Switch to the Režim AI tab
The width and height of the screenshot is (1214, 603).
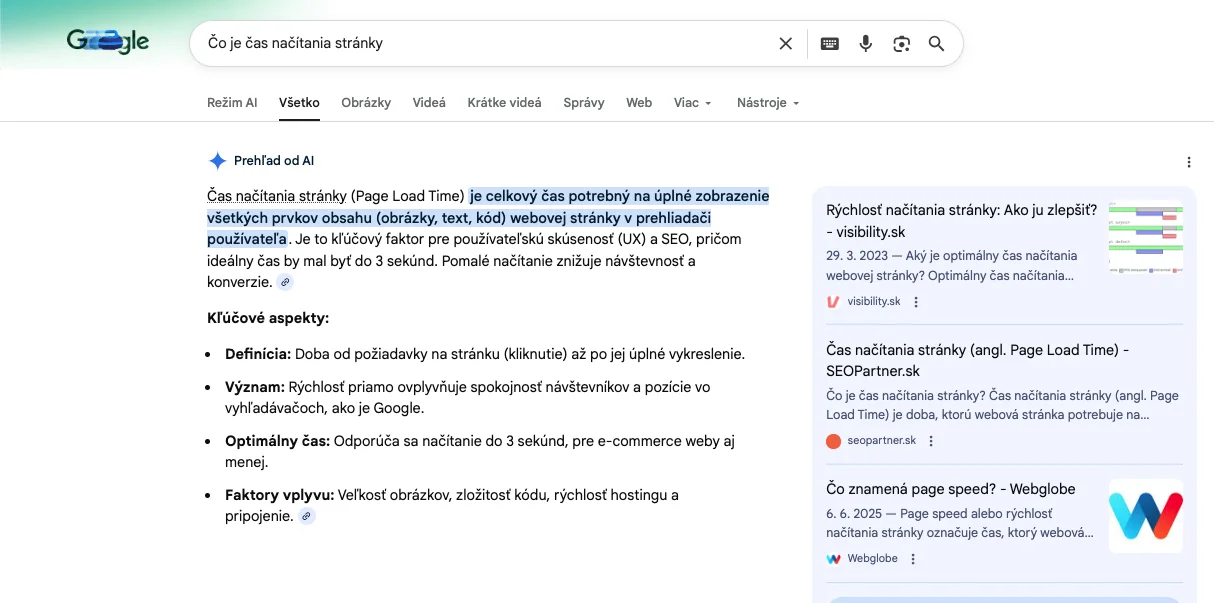tap(232, 103)
